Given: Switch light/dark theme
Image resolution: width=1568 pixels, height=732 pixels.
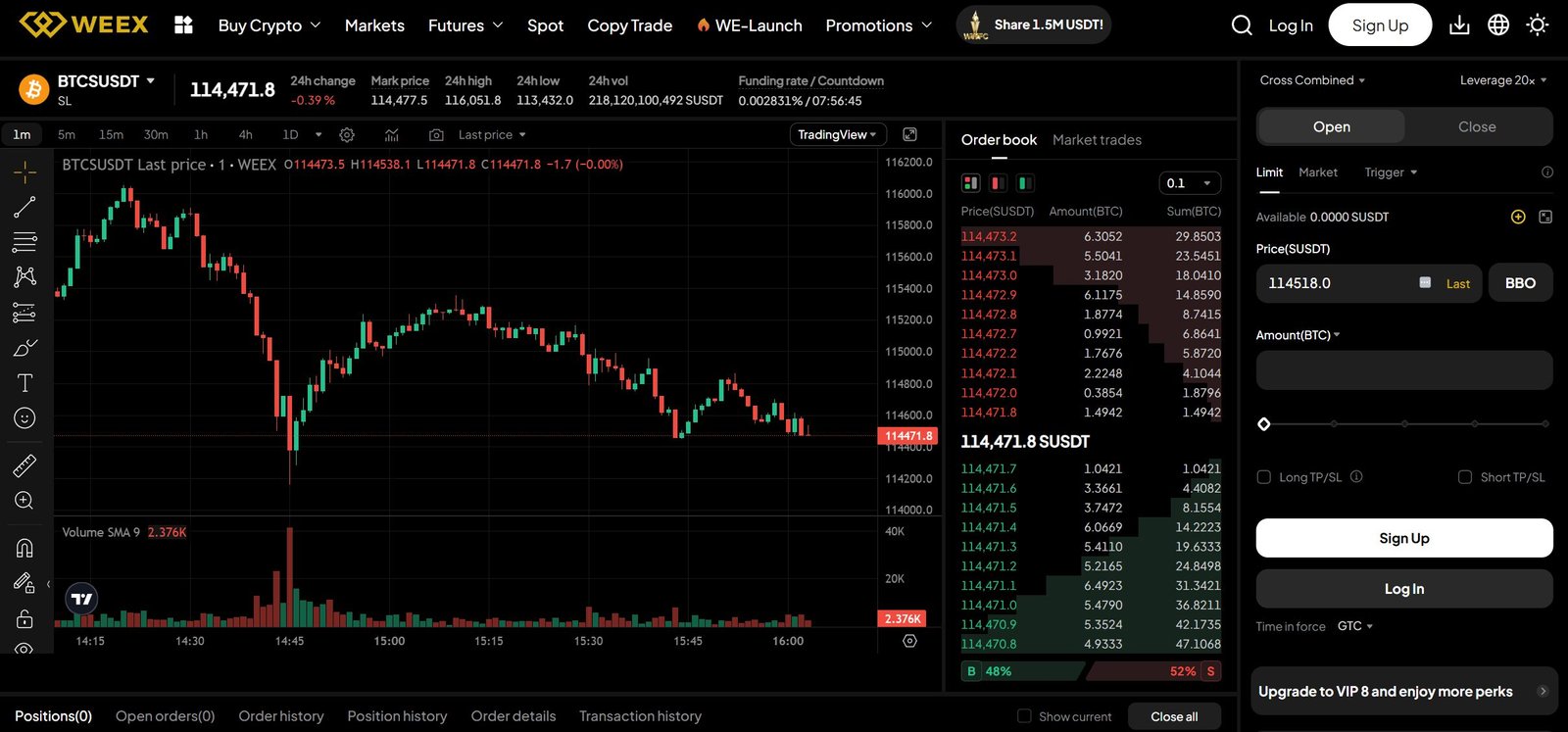Looking at the screenshot, I should (x=1538, y=25).
